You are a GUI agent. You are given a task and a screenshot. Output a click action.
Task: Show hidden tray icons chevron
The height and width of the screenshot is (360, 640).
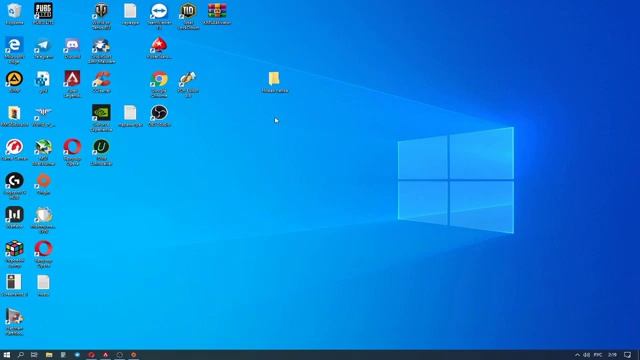click(577, 355)
